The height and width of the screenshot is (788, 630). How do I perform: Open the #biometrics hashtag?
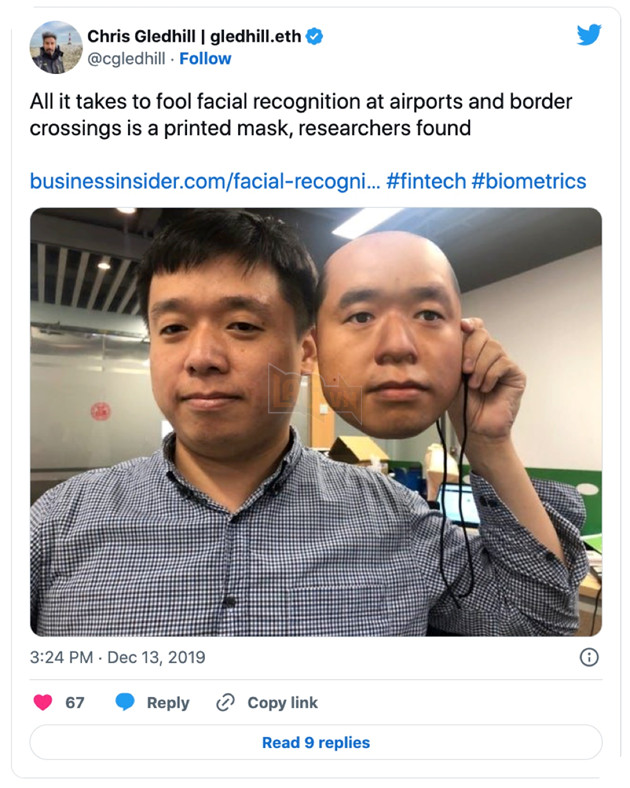click(529, 181)
